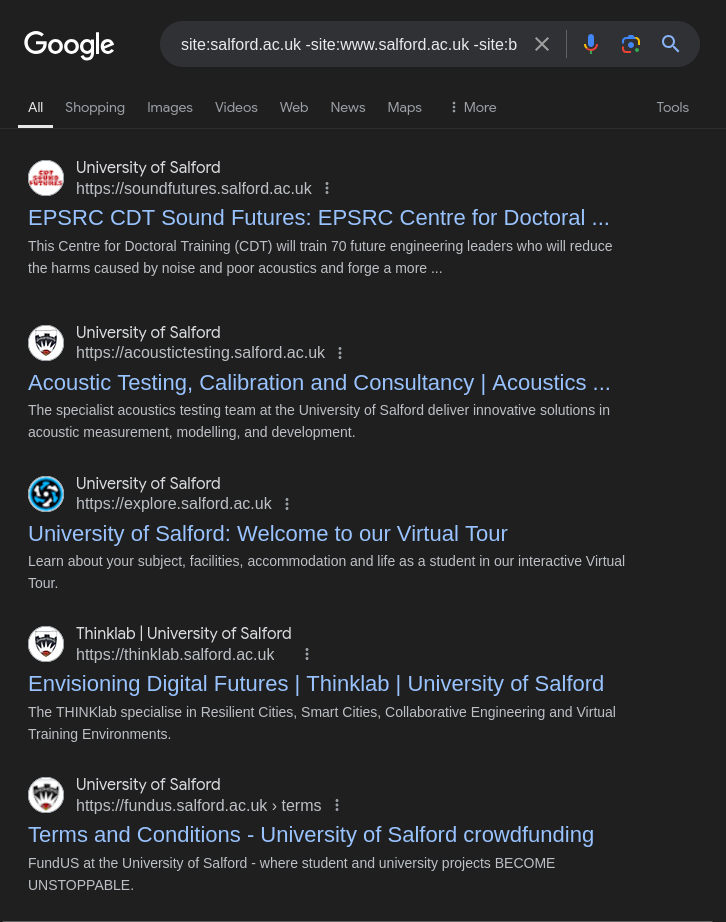This screenshot has width=726, height=922.
Task: Switch to the Images tab
Action: click(x=170, y=107)
